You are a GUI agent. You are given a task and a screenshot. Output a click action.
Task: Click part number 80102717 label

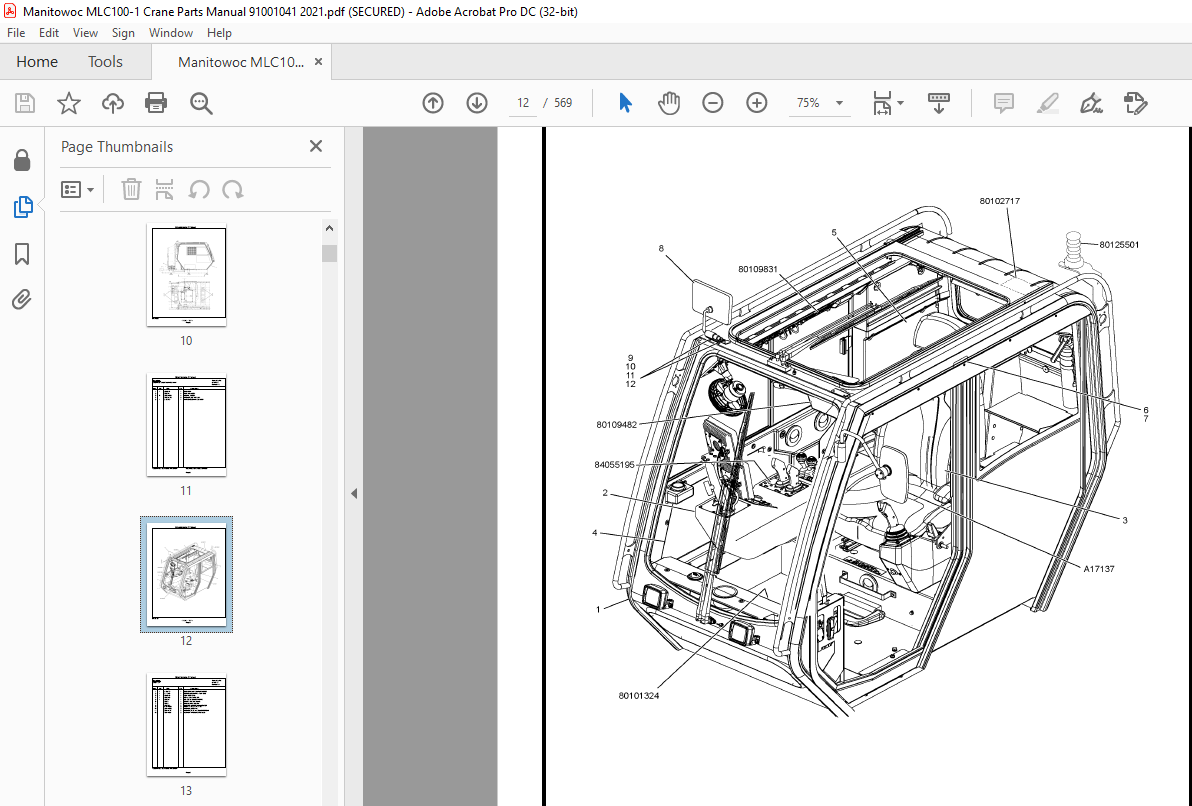point(999,202)
